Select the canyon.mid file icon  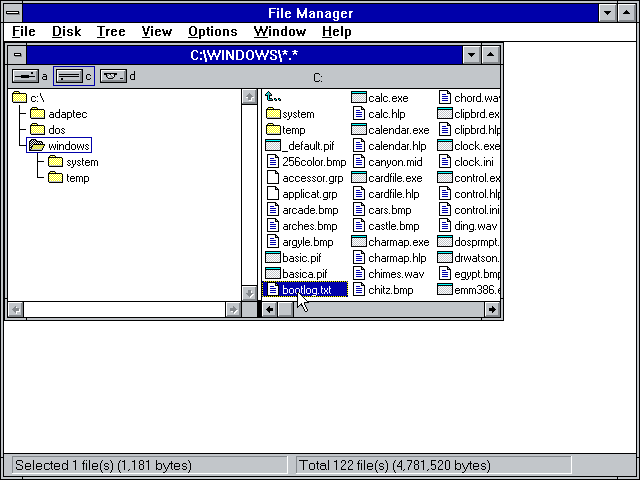[x=359, y=162]
